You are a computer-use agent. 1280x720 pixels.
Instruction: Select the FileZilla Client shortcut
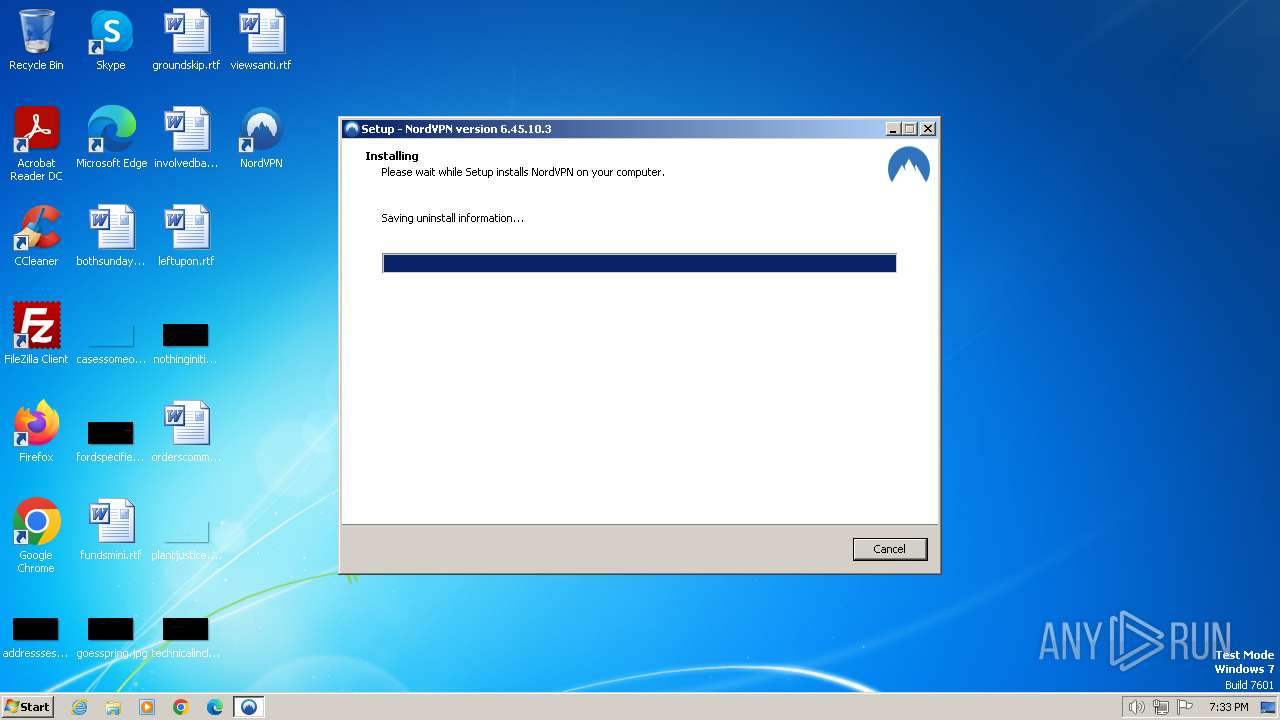36,335
